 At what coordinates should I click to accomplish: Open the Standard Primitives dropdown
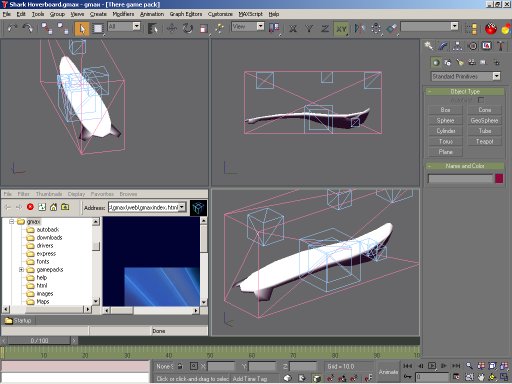(496, 76)
